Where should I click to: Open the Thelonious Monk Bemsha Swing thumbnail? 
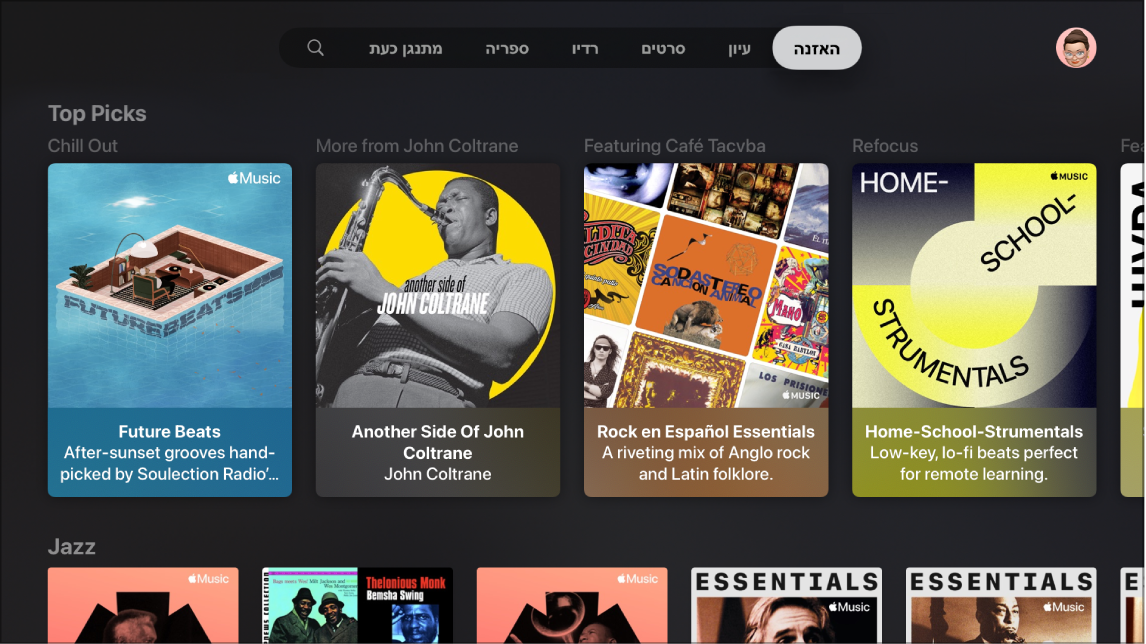click(357, 605)
